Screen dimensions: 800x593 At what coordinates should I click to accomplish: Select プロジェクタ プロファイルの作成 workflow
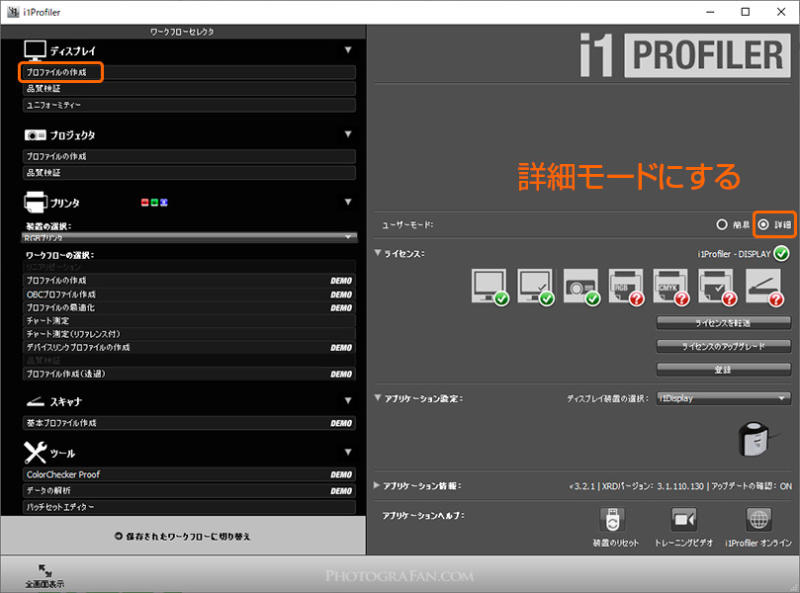point(189,156)
